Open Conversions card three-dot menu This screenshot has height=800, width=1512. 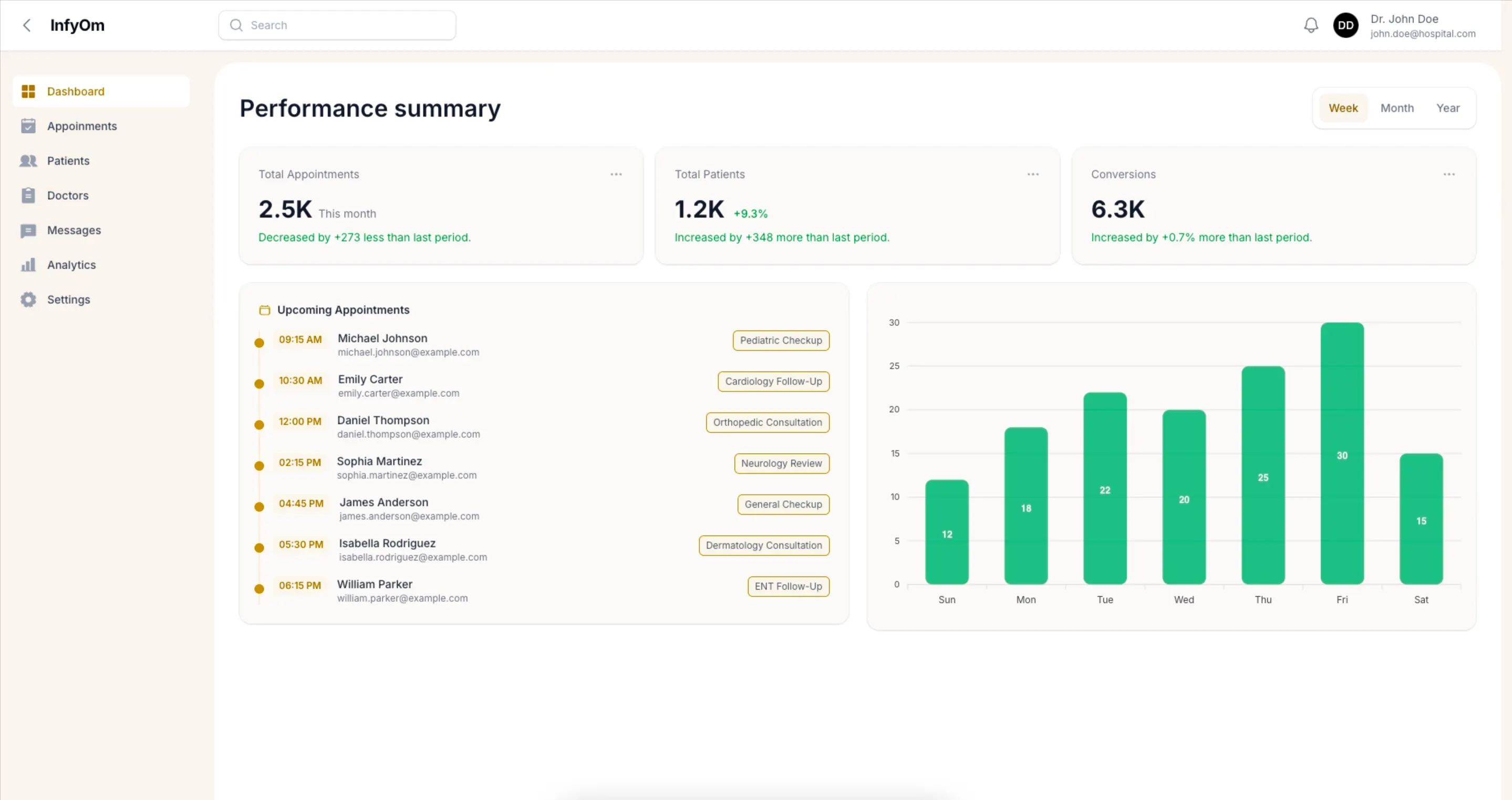pyautogui.click(x=1448, y=175)
